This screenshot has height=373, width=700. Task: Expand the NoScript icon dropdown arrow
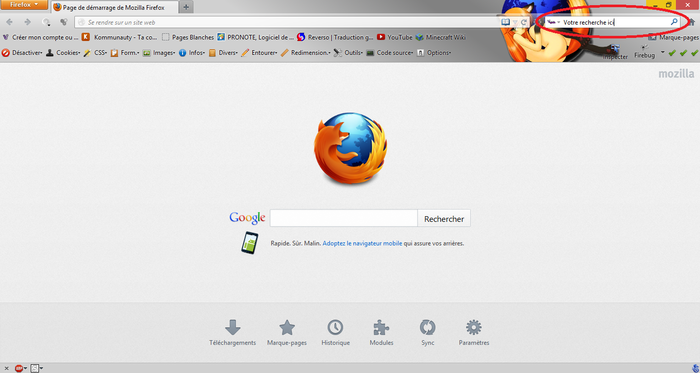41,369
